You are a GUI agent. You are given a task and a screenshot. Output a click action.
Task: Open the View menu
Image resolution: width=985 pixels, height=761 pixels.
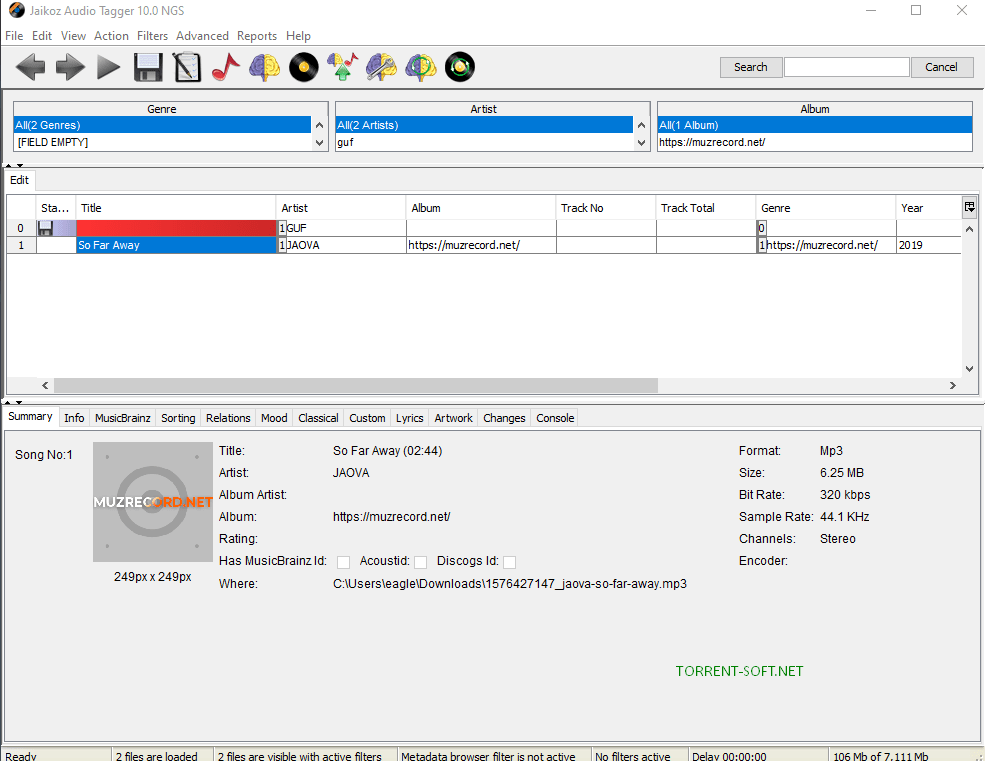(73, 36)
